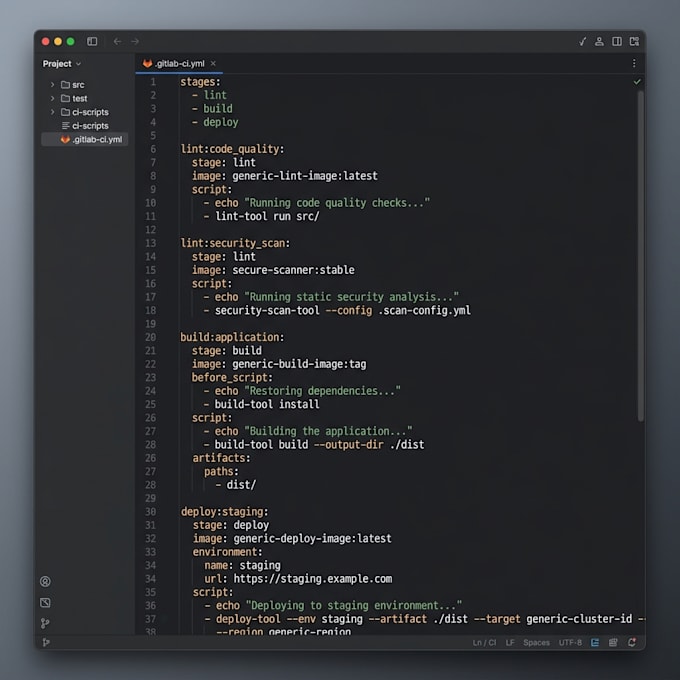The image size is (680, 680).
Task: Click the "before_script:" key
Action: 232,377
